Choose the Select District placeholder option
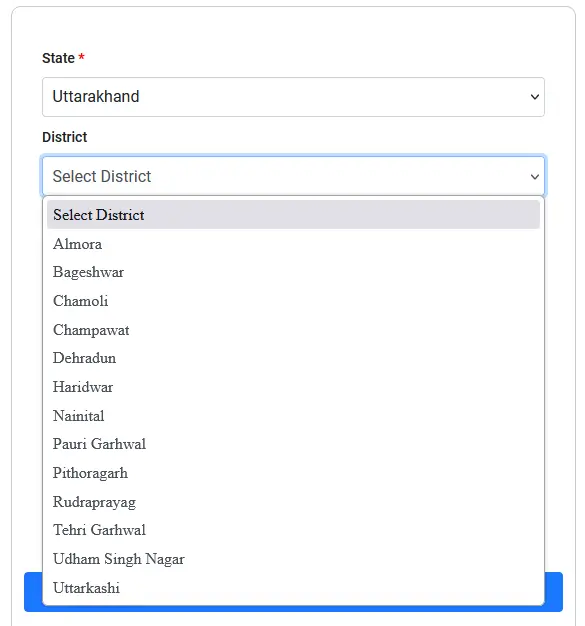This screenshot has width=585, height=626. [x=293, y=215]
